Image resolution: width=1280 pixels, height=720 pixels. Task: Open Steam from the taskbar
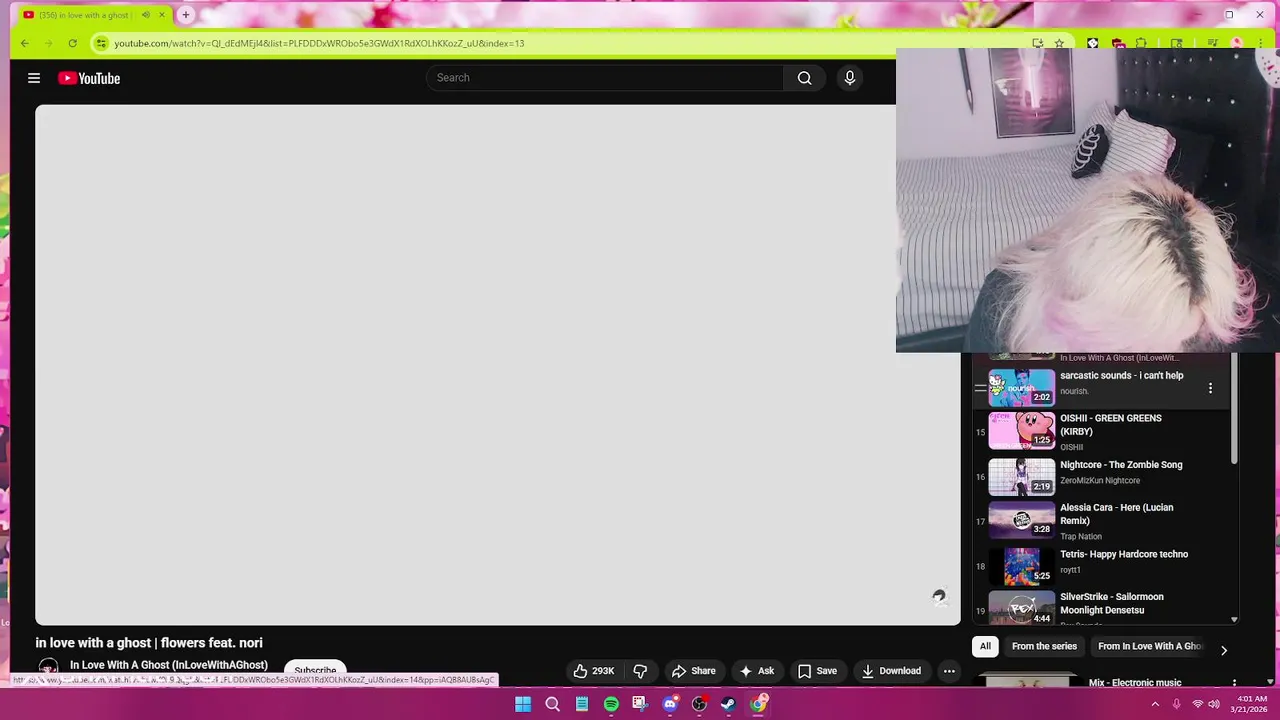pyautogui.click(x=729, y=704)
